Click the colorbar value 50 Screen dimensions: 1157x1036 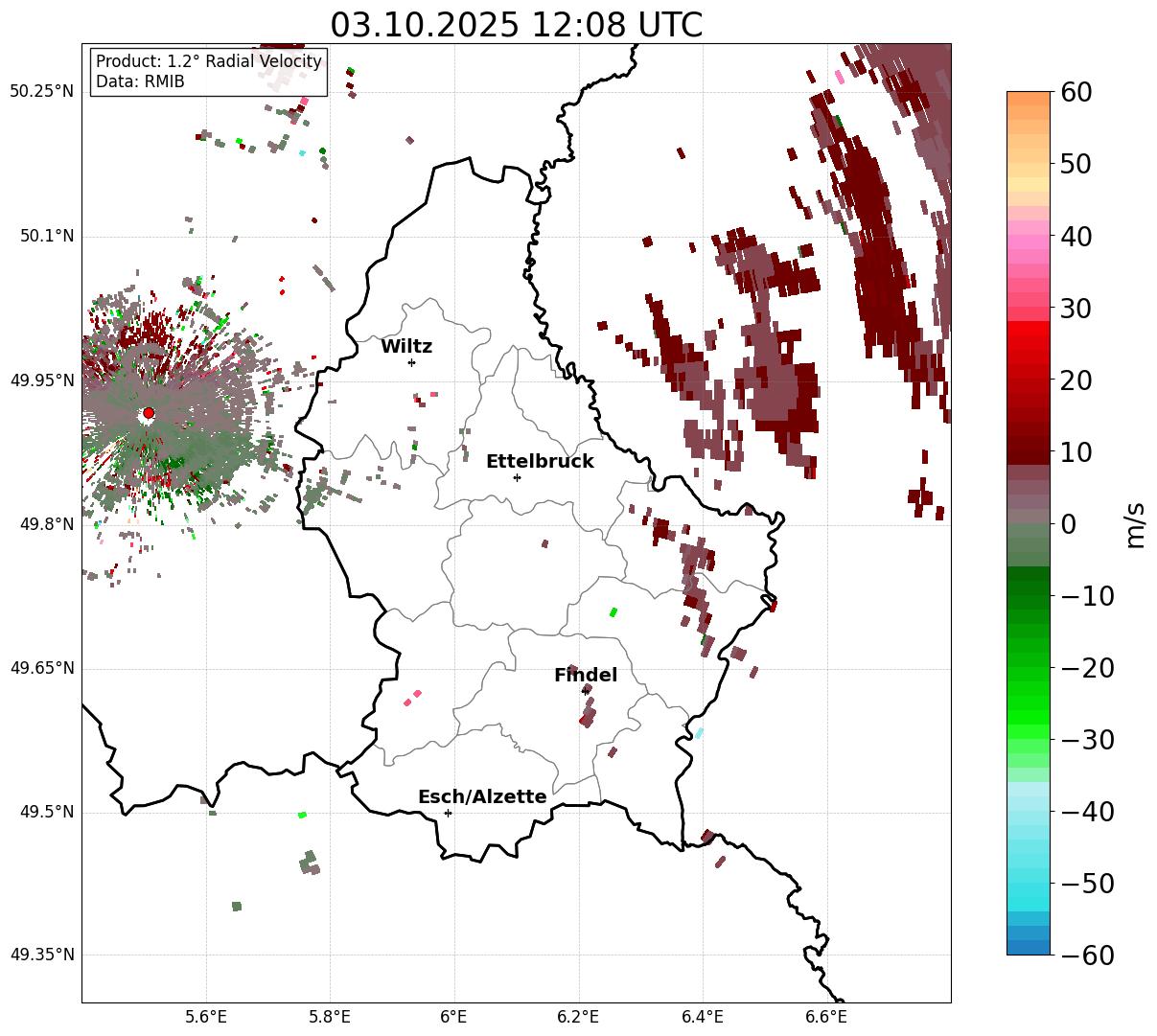[1076, 165]
